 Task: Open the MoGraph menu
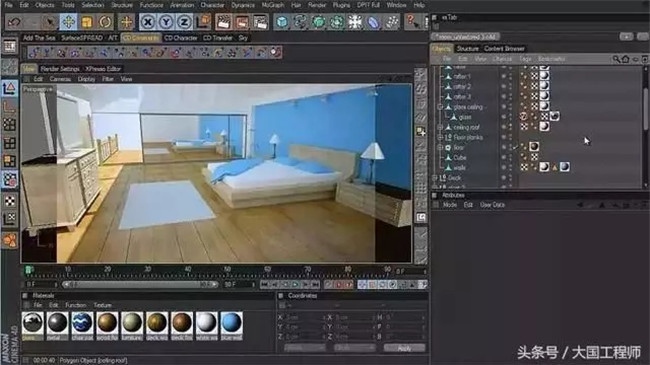point(273,5)
